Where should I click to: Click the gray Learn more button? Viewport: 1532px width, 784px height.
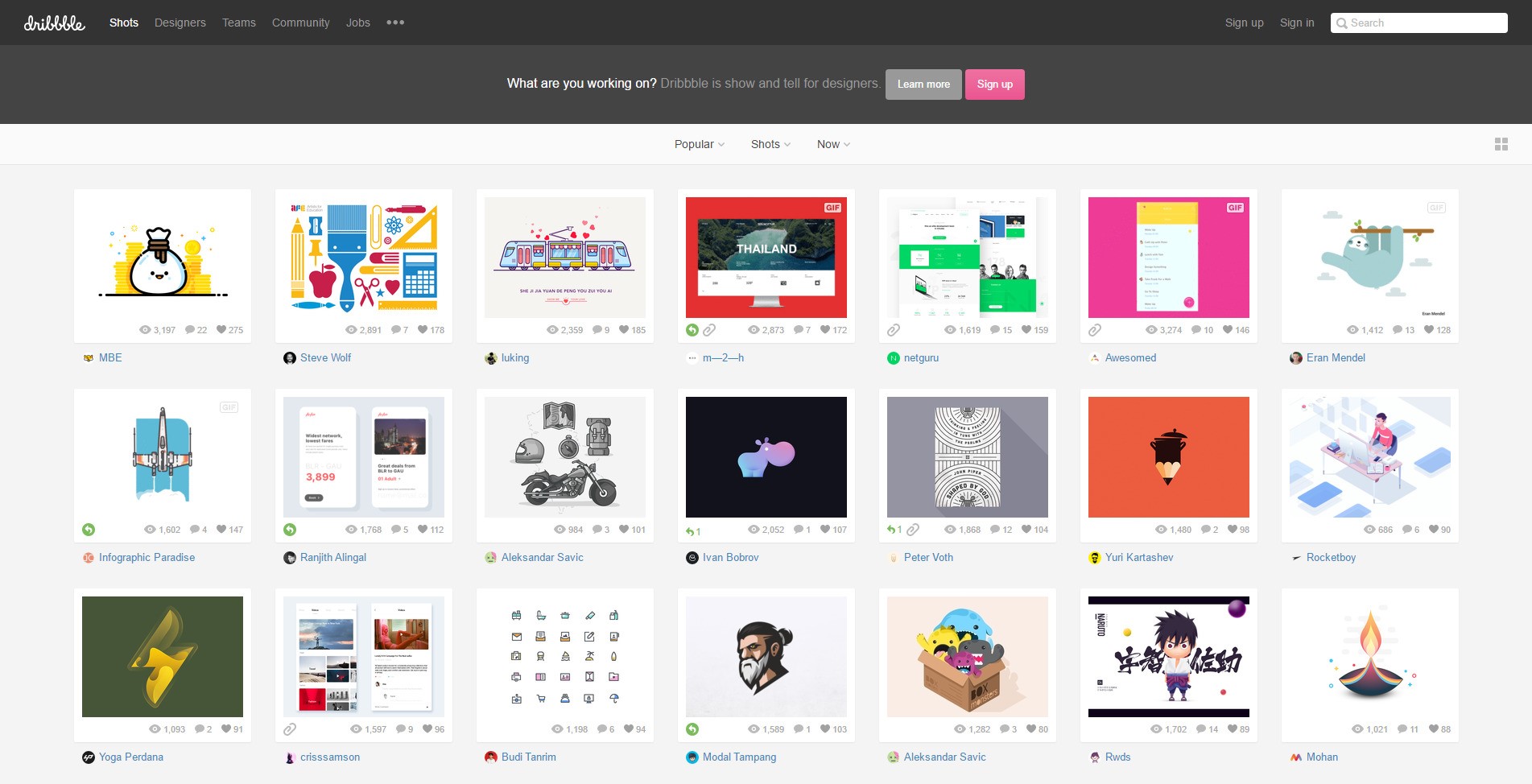click(923, 85)
